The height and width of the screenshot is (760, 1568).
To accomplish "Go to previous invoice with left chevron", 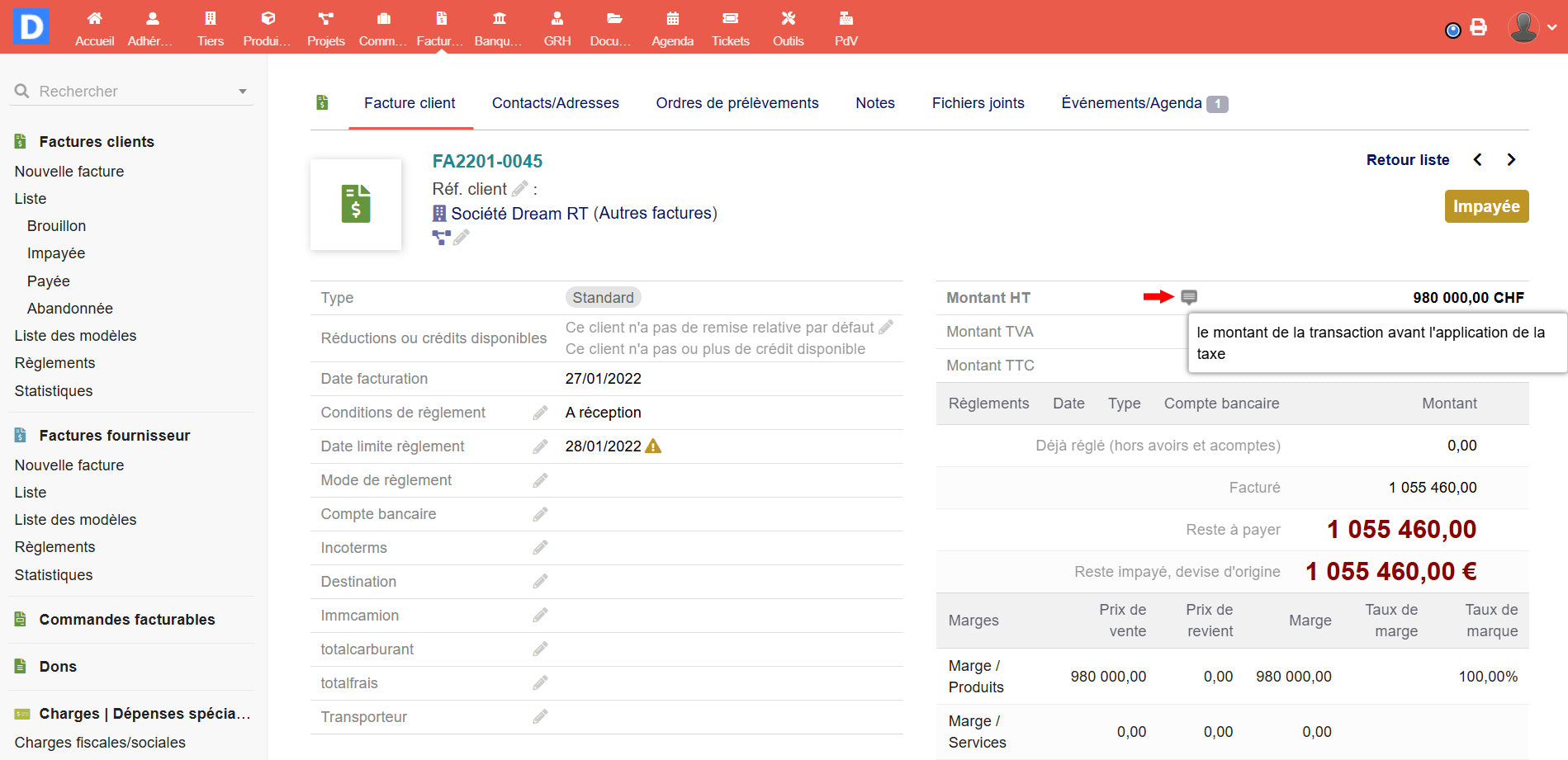I will click(1478, 160).
